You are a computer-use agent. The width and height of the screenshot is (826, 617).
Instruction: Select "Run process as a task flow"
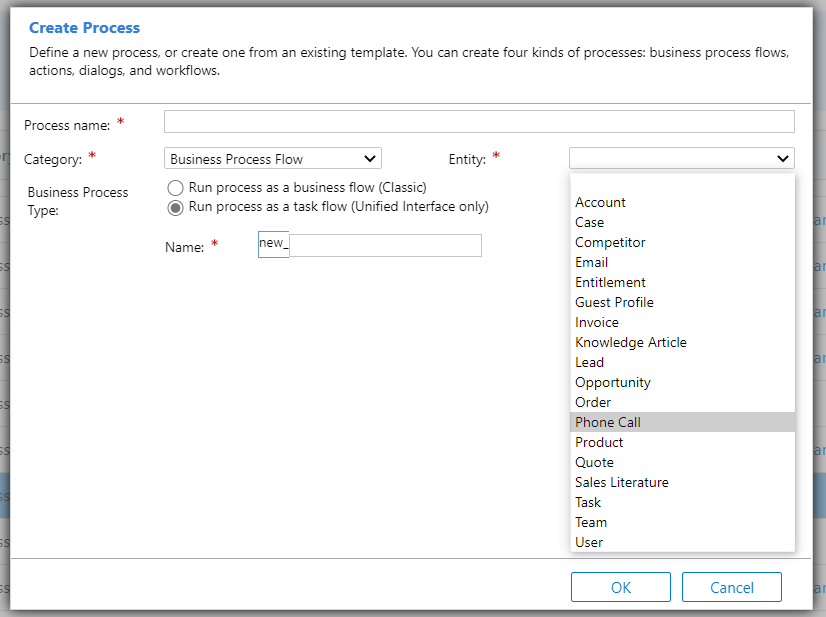pyautogui.click(x=175, y=208)
